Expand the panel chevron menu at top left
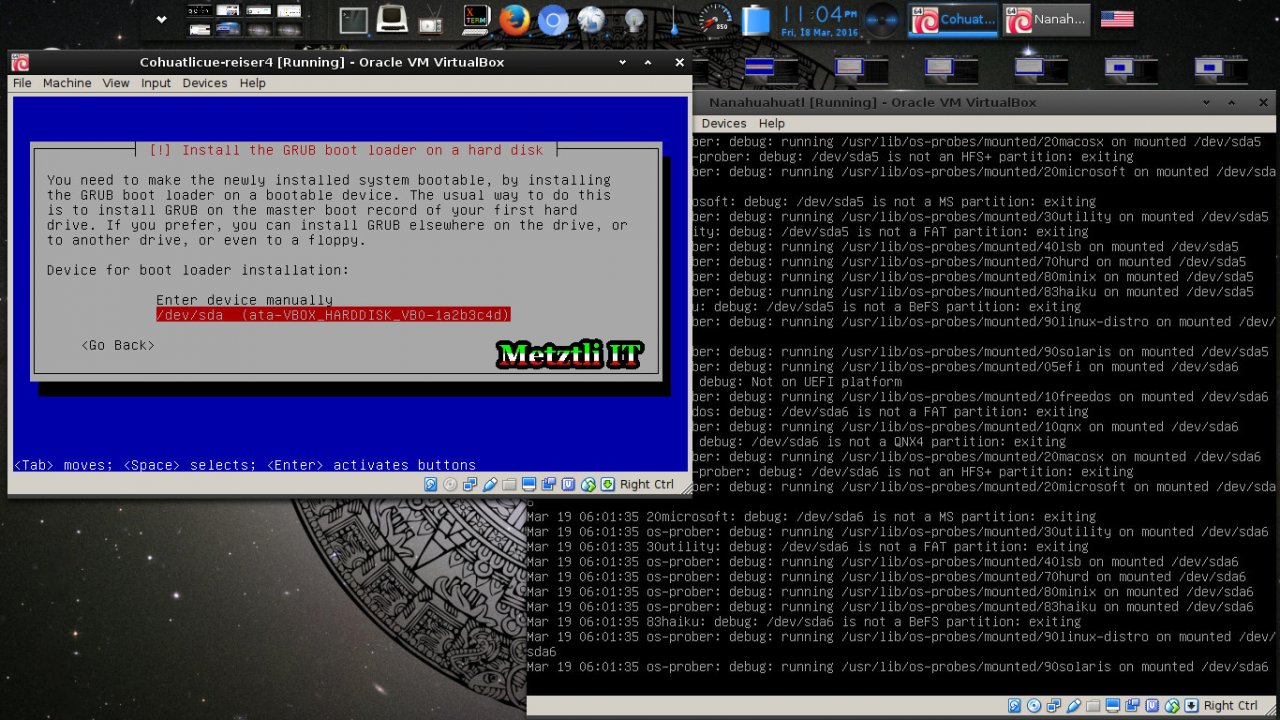This screenshot has height=720, width=1280. point(162,19)
